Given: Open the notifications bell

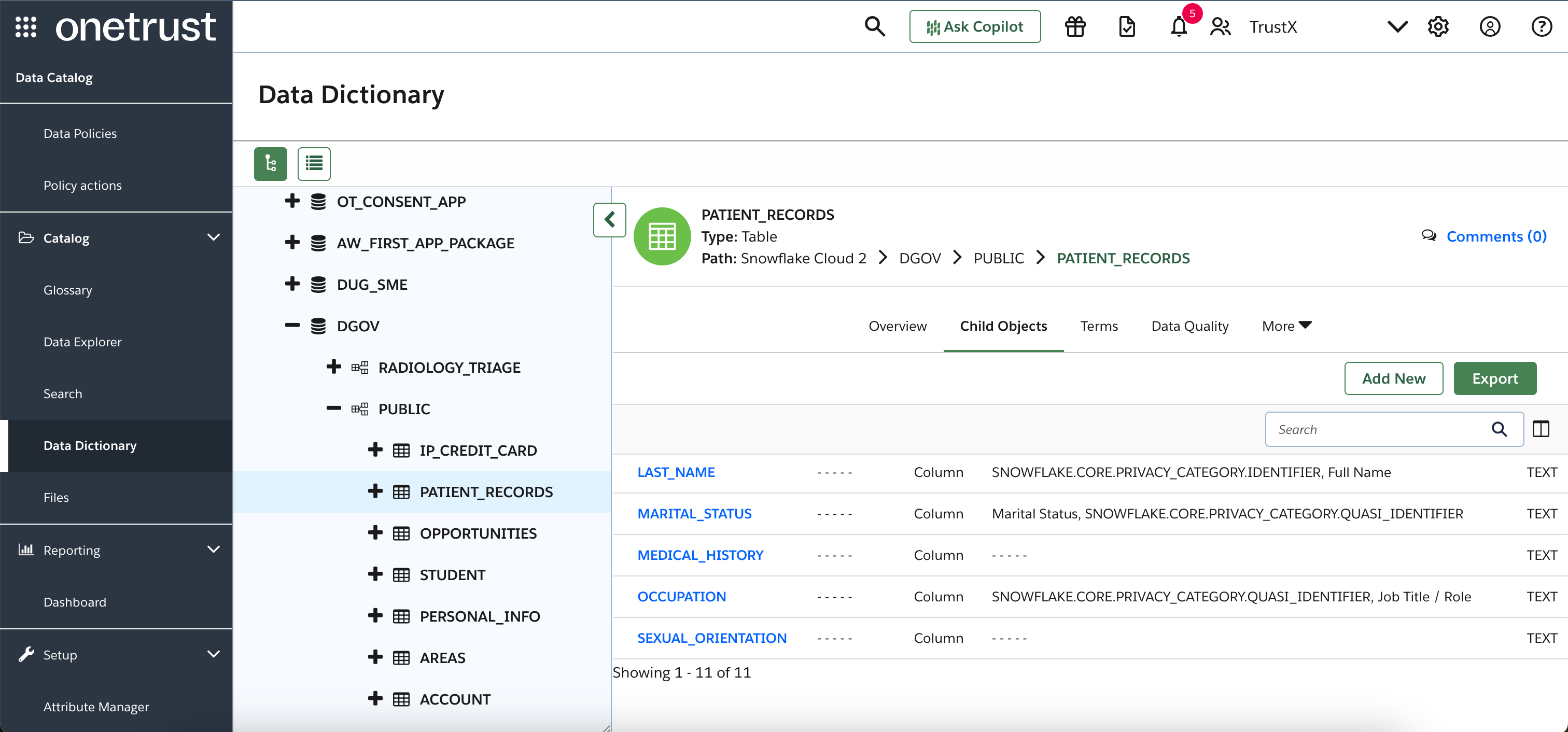Looking at the screenshot, I should (x=1179, y=27).
